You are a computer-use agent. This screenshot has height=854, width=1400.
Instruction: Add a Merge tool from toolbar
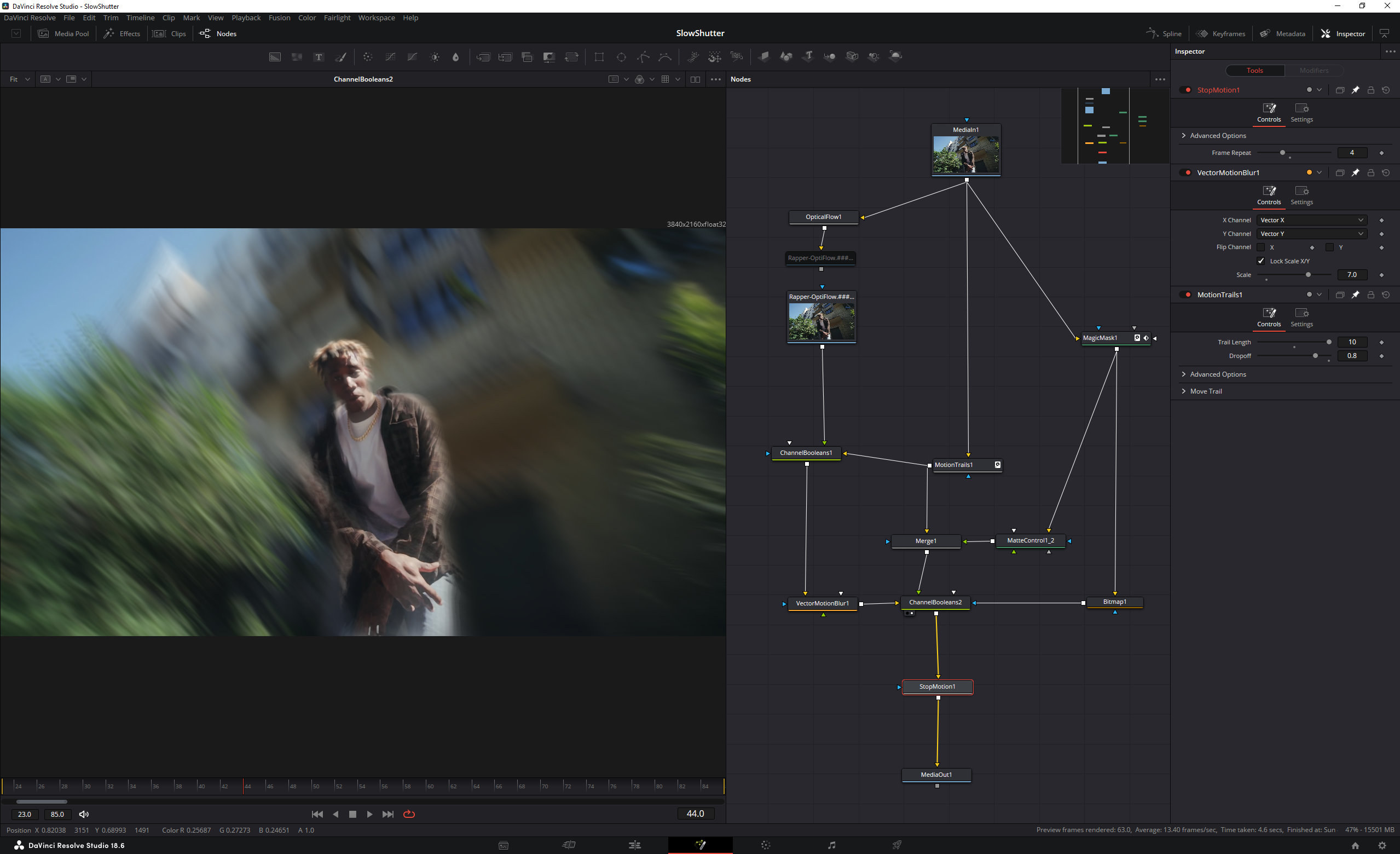coord(483,57)
